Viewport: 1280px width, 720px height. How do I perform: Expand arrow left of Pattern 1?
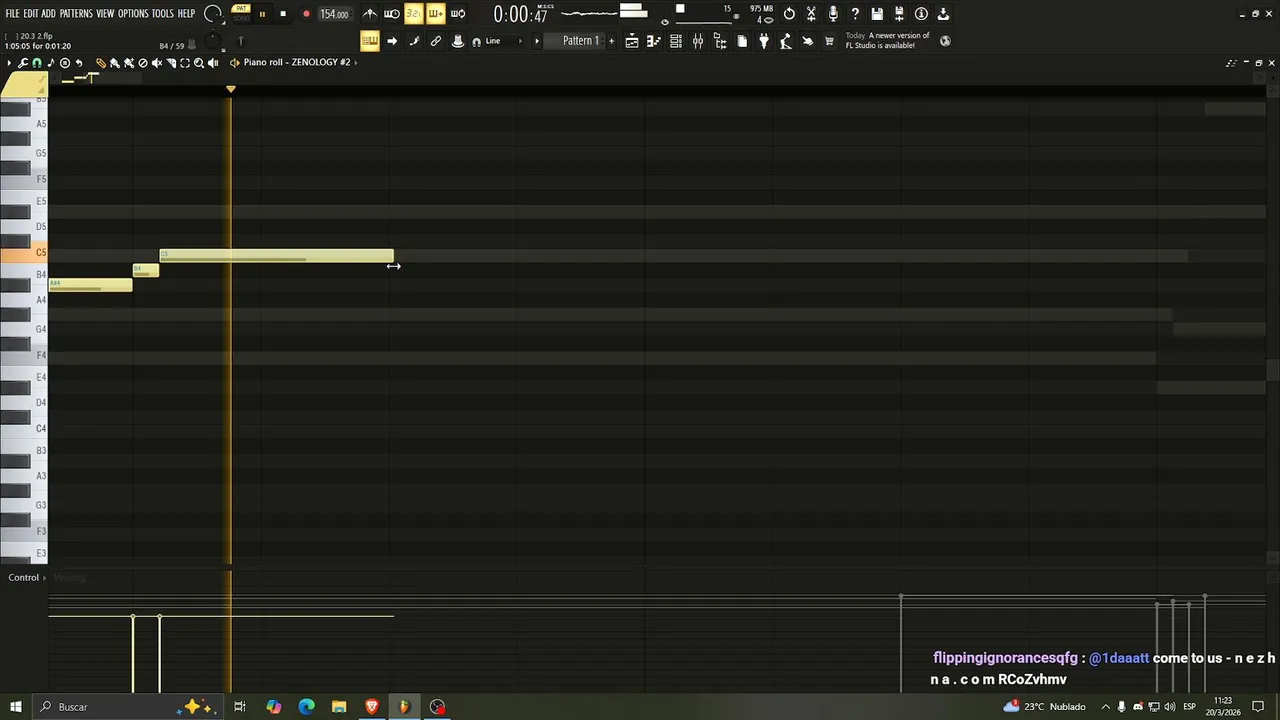click(x=537, y=41)
